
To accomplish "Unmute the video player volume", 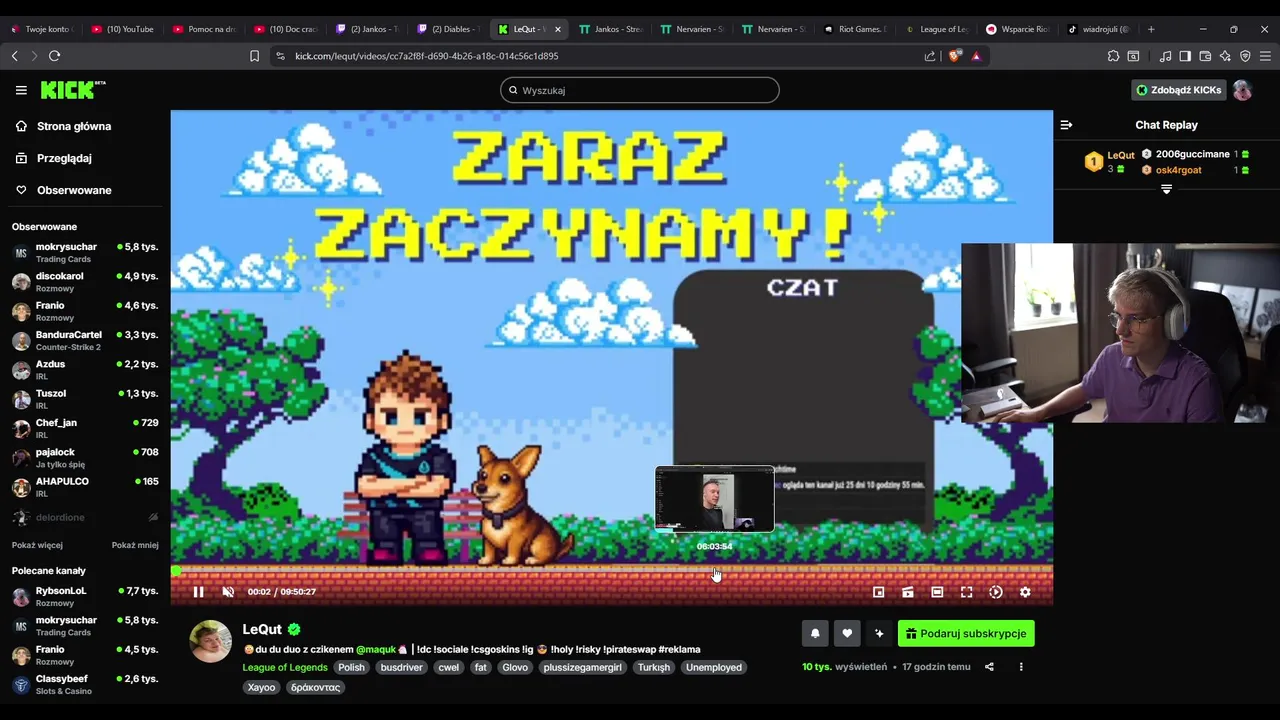I will pos(228,592).
